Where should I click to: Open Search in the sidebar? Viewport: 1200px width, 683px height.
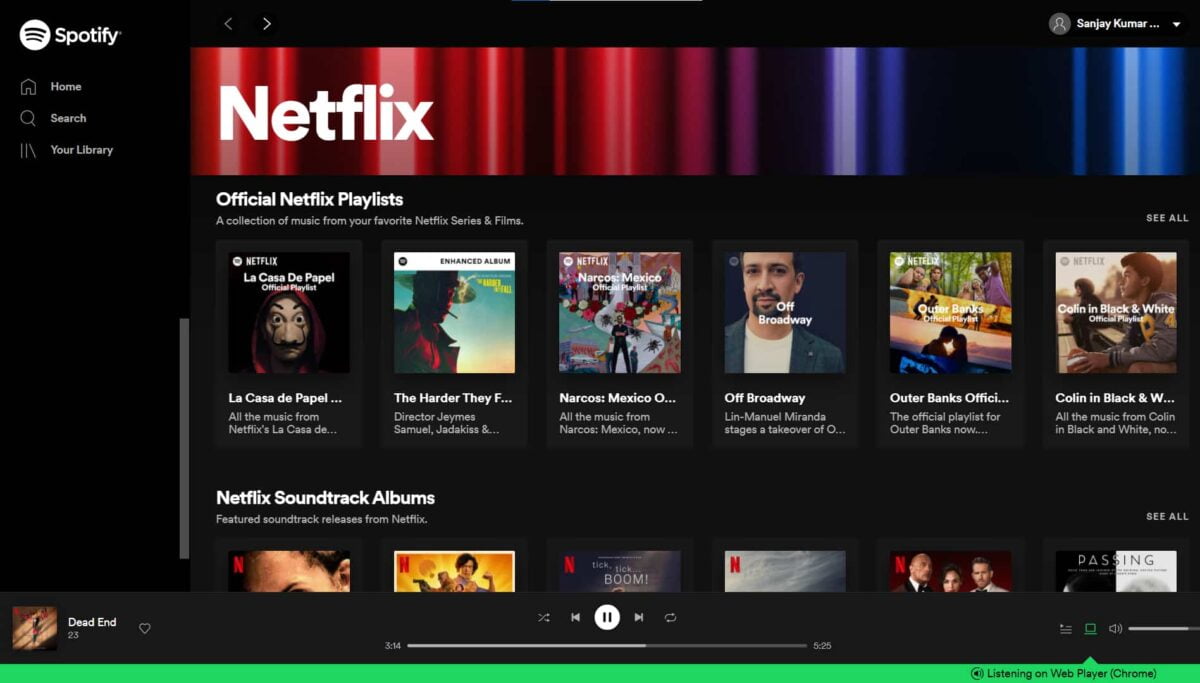click(68, 118)
